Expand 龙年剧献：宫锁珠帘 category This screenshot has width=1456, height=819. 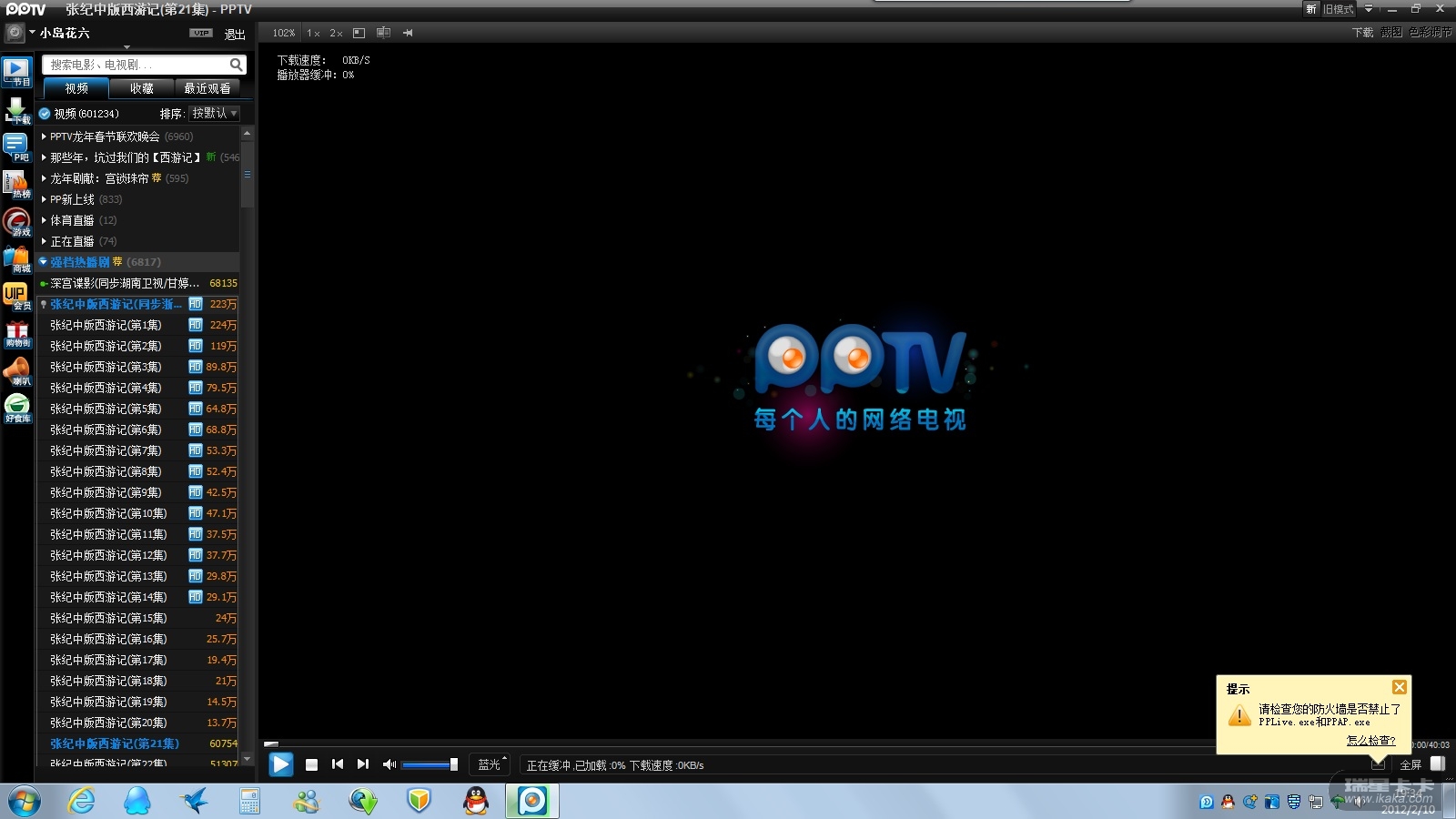44,178
